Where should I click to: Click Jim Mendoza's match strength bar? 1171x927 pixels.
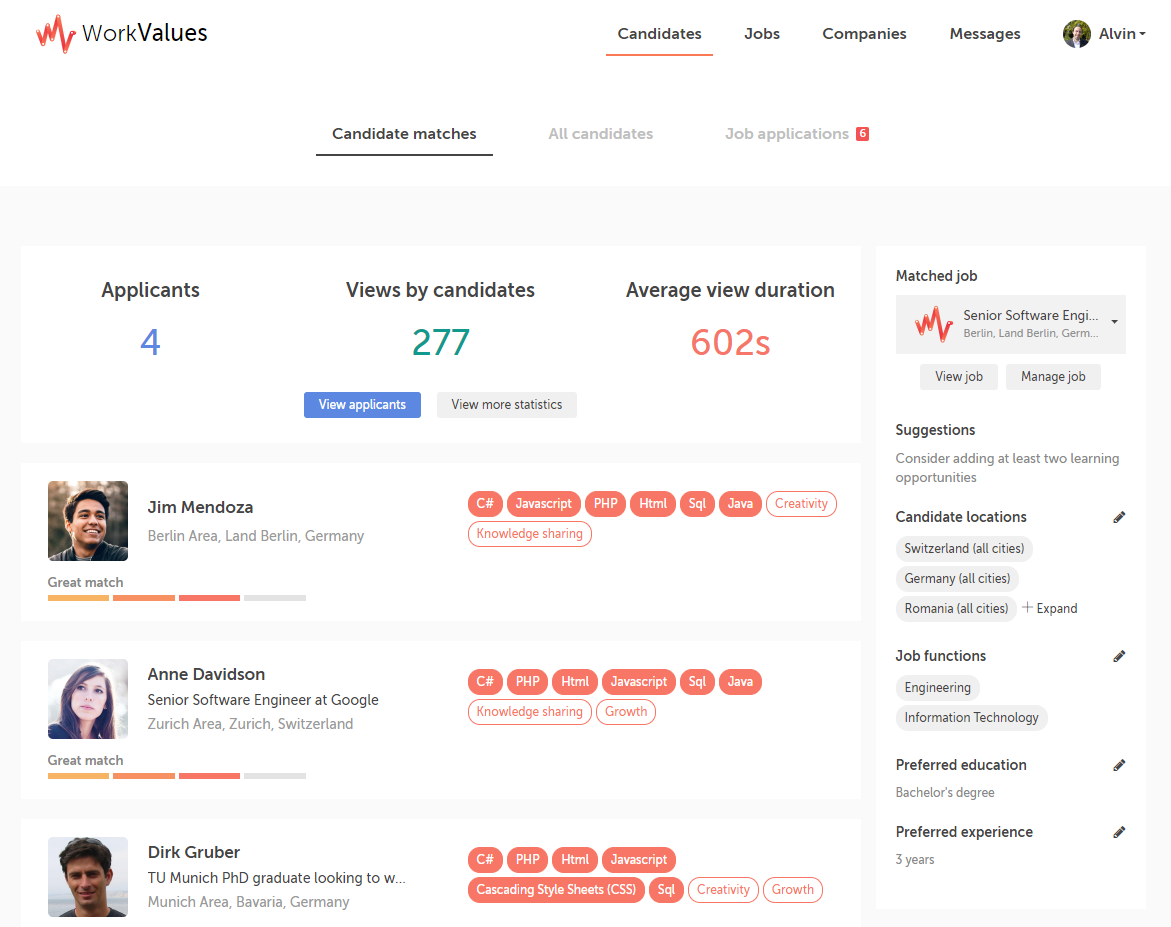coord(177,598)
